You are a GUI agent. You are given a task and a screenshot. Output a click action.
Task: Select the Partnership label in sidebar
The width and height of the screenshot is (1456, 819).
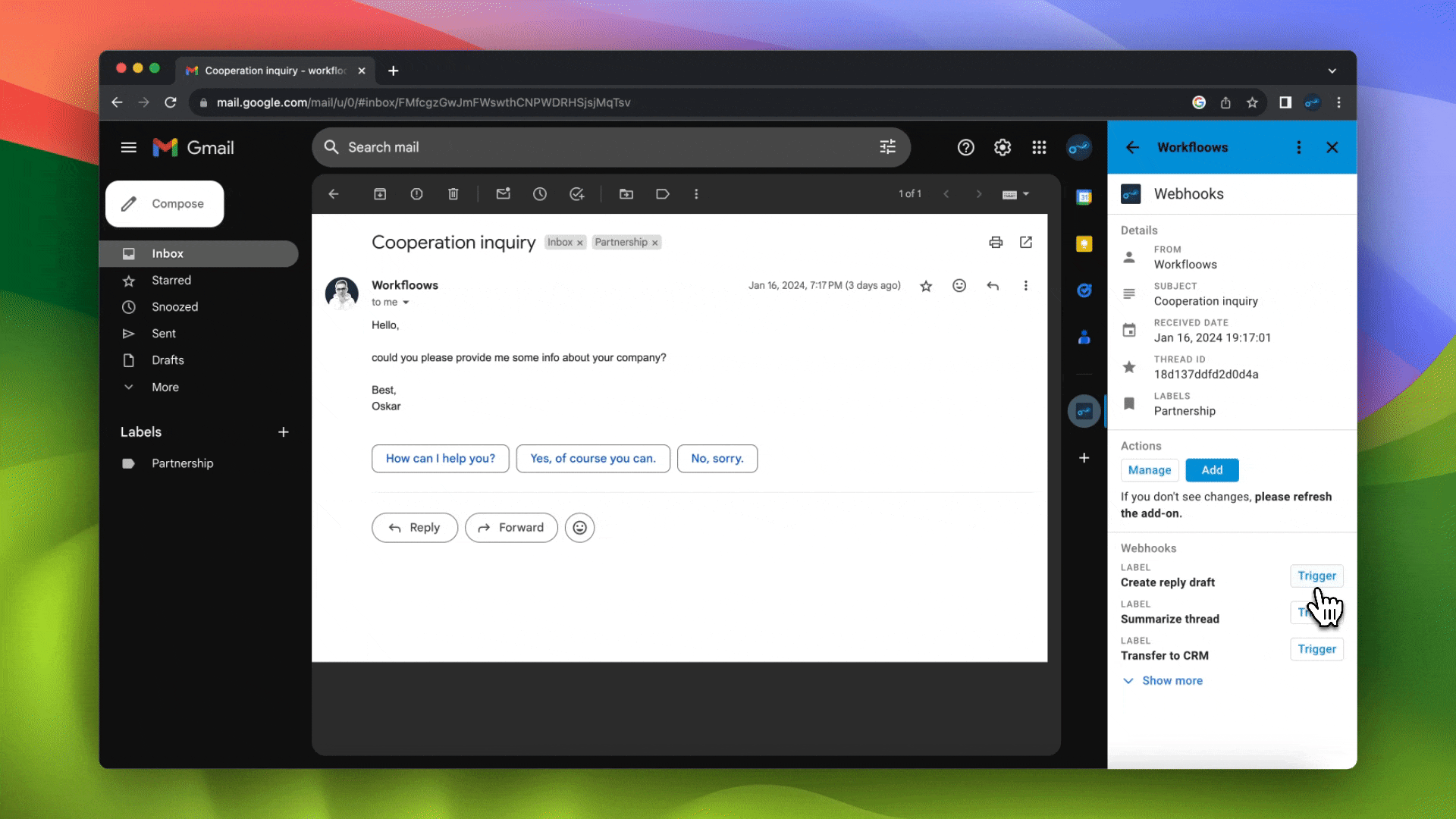[x=182, y=463]
